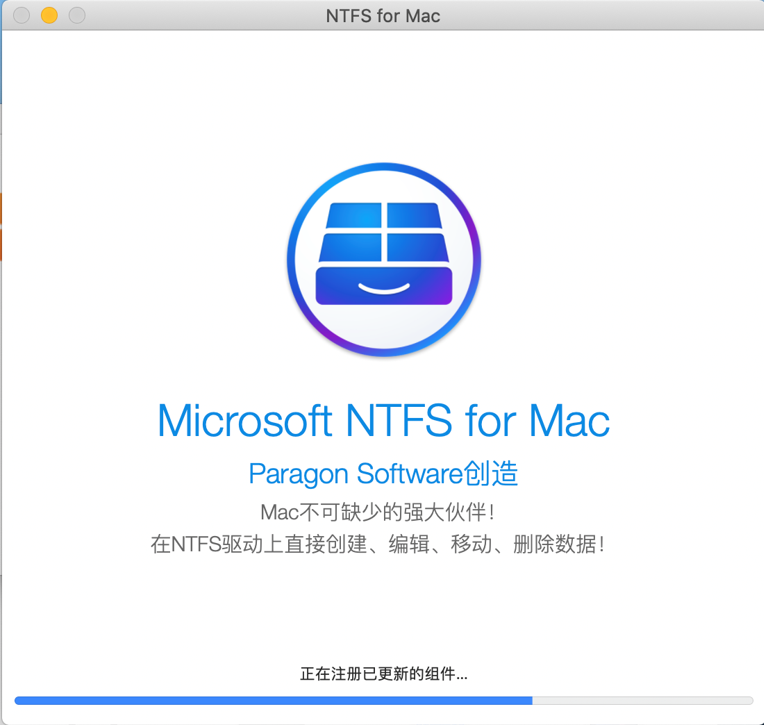Minimize window with the yellow button

(x=49, y=16)
